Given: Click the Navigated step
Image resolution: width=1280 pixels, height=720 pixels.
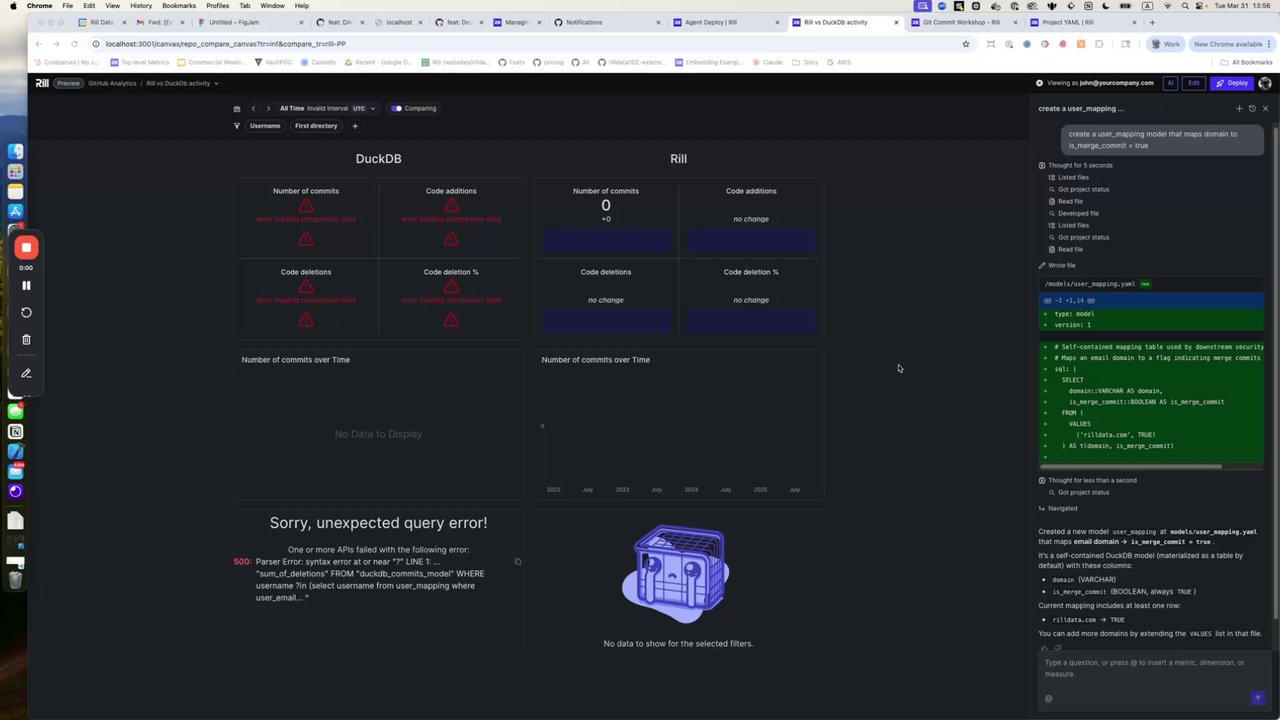Looking at the screenshot, I should pos(1057,508).
